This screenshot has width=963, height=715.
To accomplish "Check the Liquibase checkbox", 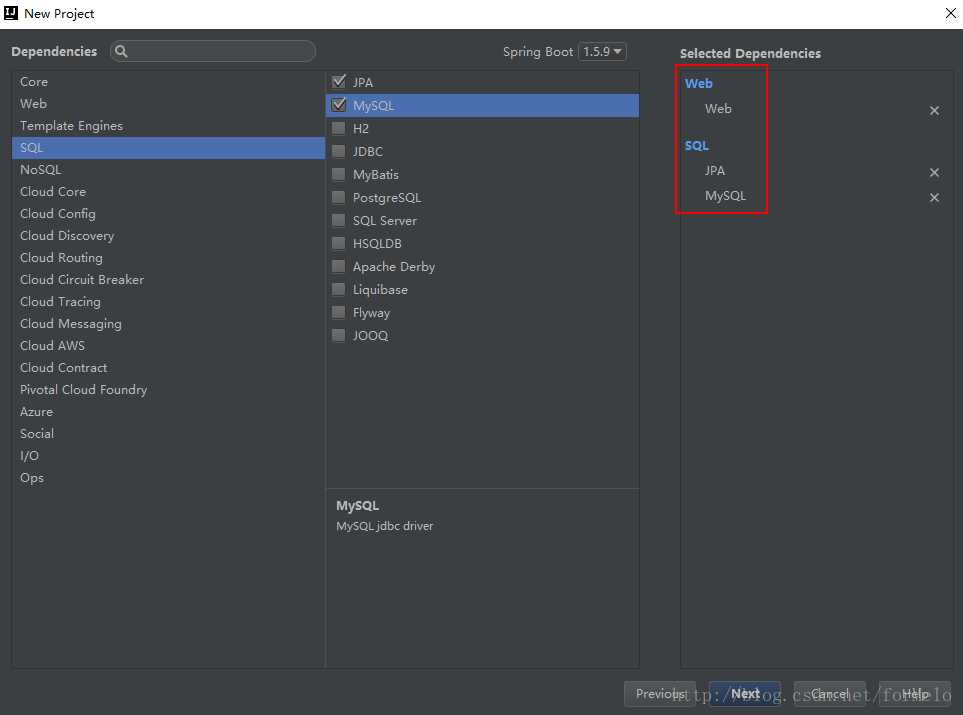I will pyautogui.click(x=338, y=289).
